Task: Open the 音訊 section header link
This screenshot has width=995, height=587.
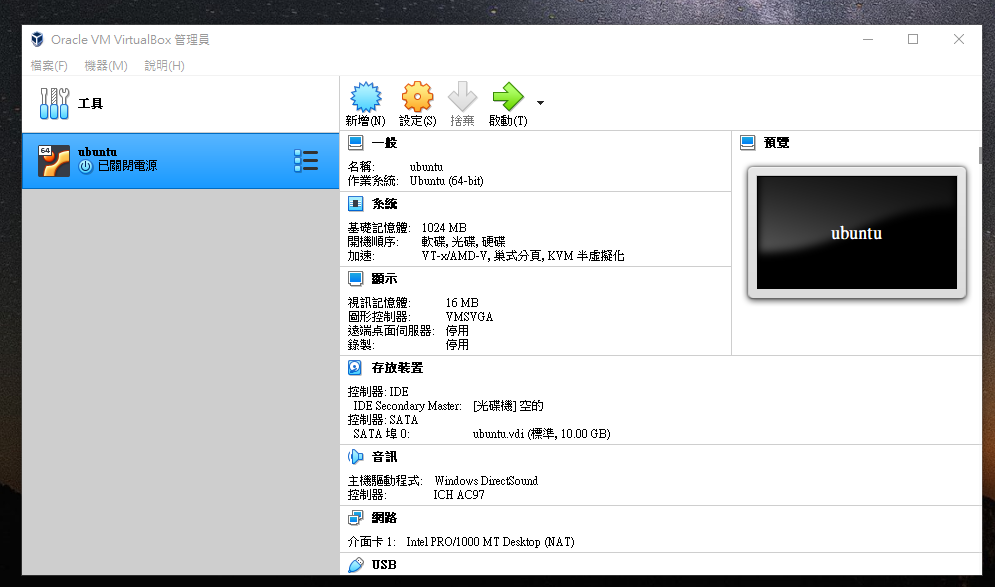Action: tap(385, 456)
